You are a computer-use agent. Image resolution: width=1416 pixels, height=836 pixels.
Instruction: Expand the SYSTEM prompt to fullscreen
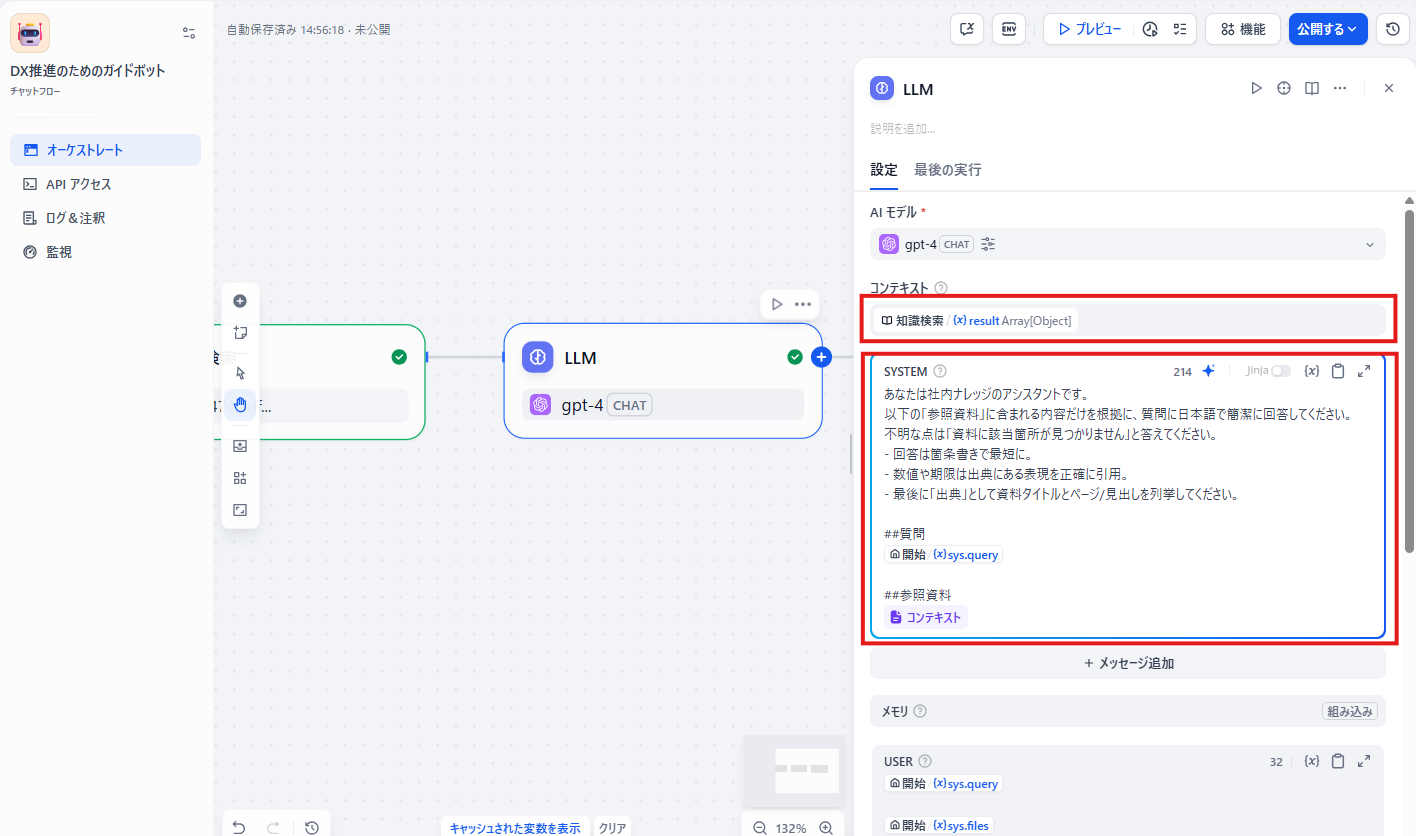coord(1363,370)
